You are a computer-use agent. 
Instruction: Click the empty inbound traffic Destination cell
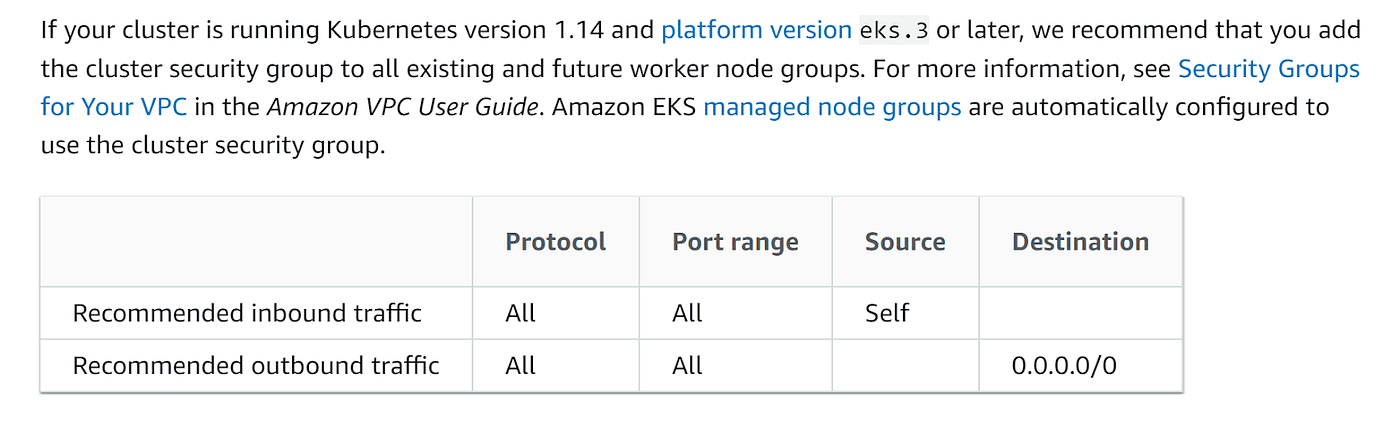1080,313
